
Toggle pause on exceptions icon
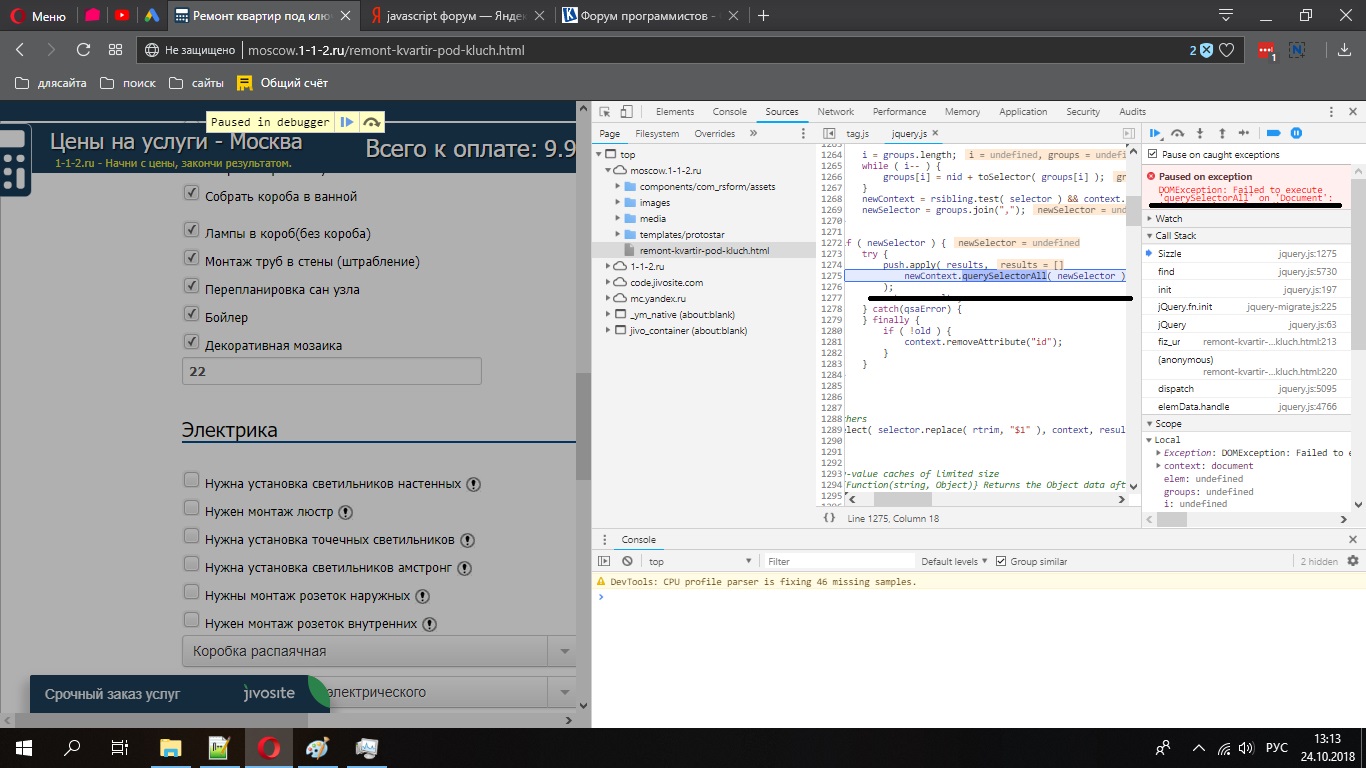(x=1296, y=132)
